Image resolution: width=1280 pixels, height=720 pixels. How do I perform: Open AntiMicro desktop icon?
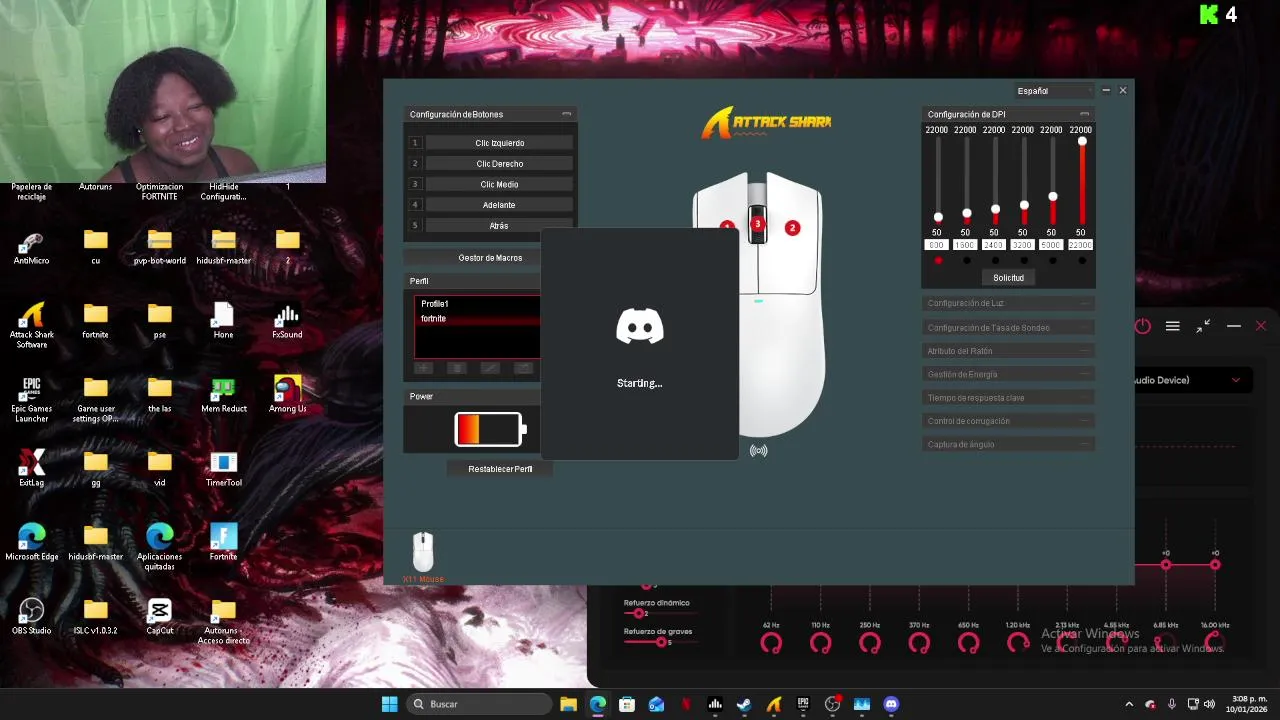31,248
